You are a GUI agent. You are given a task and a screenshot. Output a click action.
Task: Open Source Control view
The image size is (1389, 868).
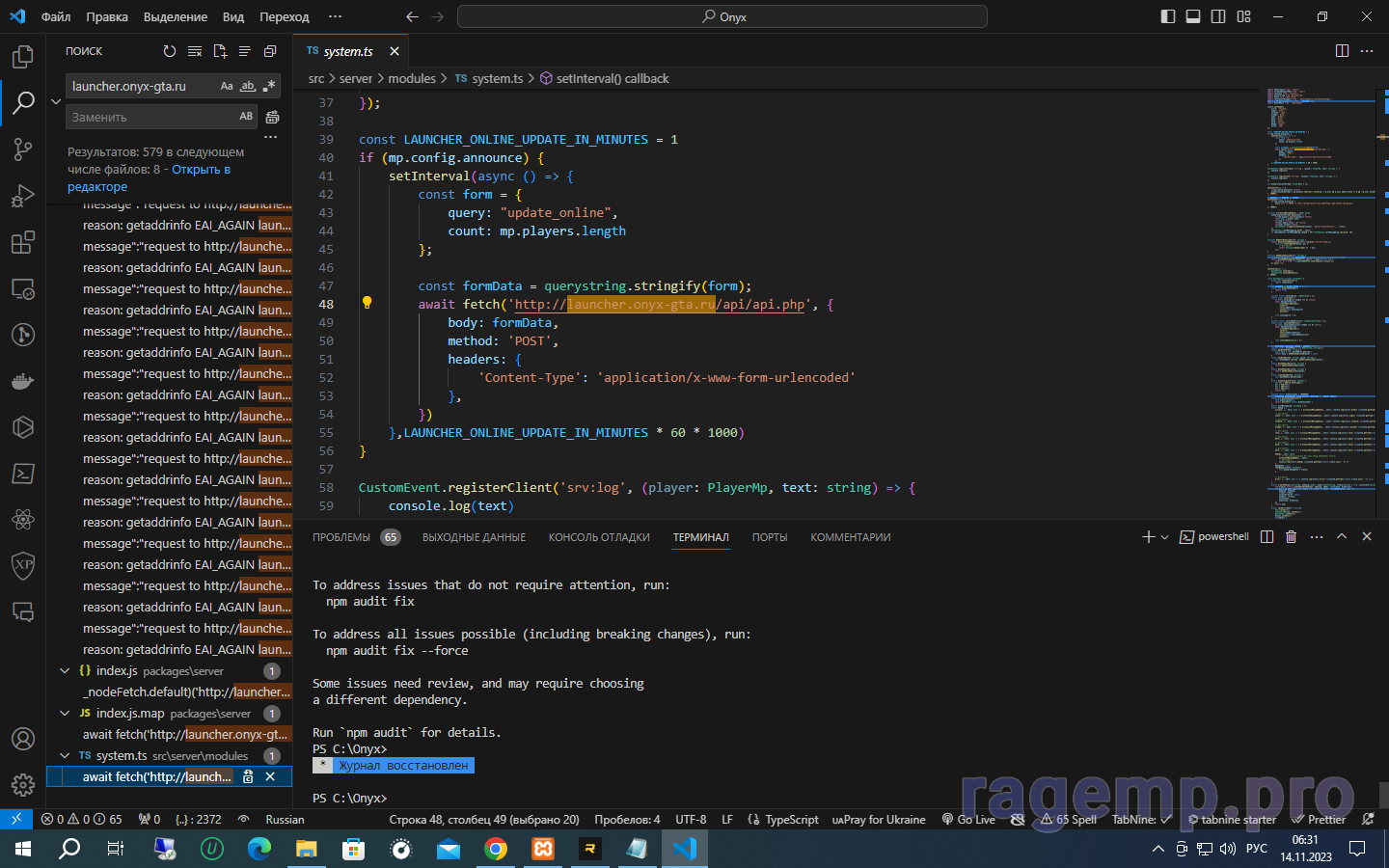(x=22, y=149)
